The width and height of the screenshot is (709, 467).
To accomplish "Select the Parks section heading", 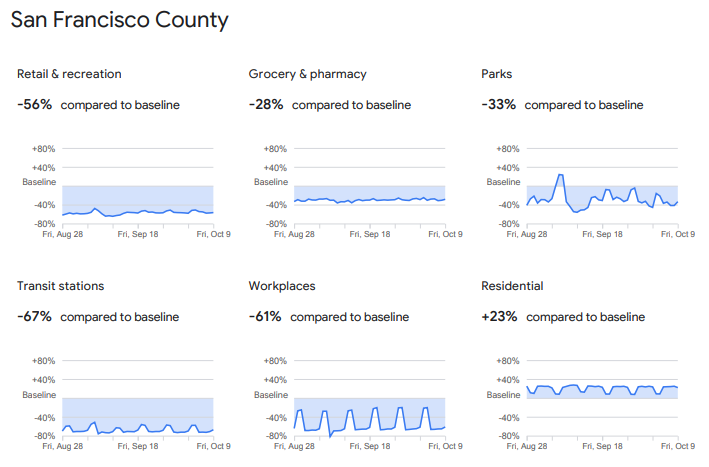I will point(497,74).
